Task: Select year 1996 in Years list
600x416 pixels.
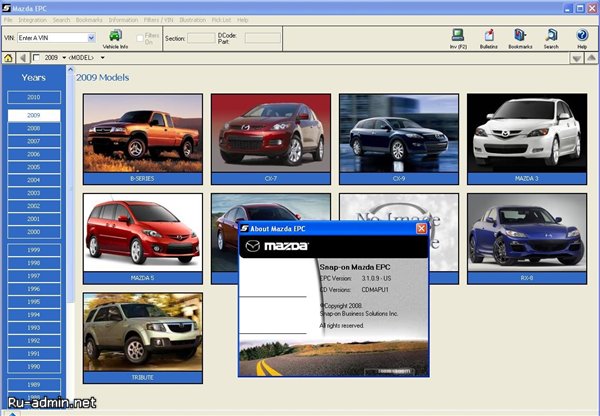Action: click(x=34, y=289)
